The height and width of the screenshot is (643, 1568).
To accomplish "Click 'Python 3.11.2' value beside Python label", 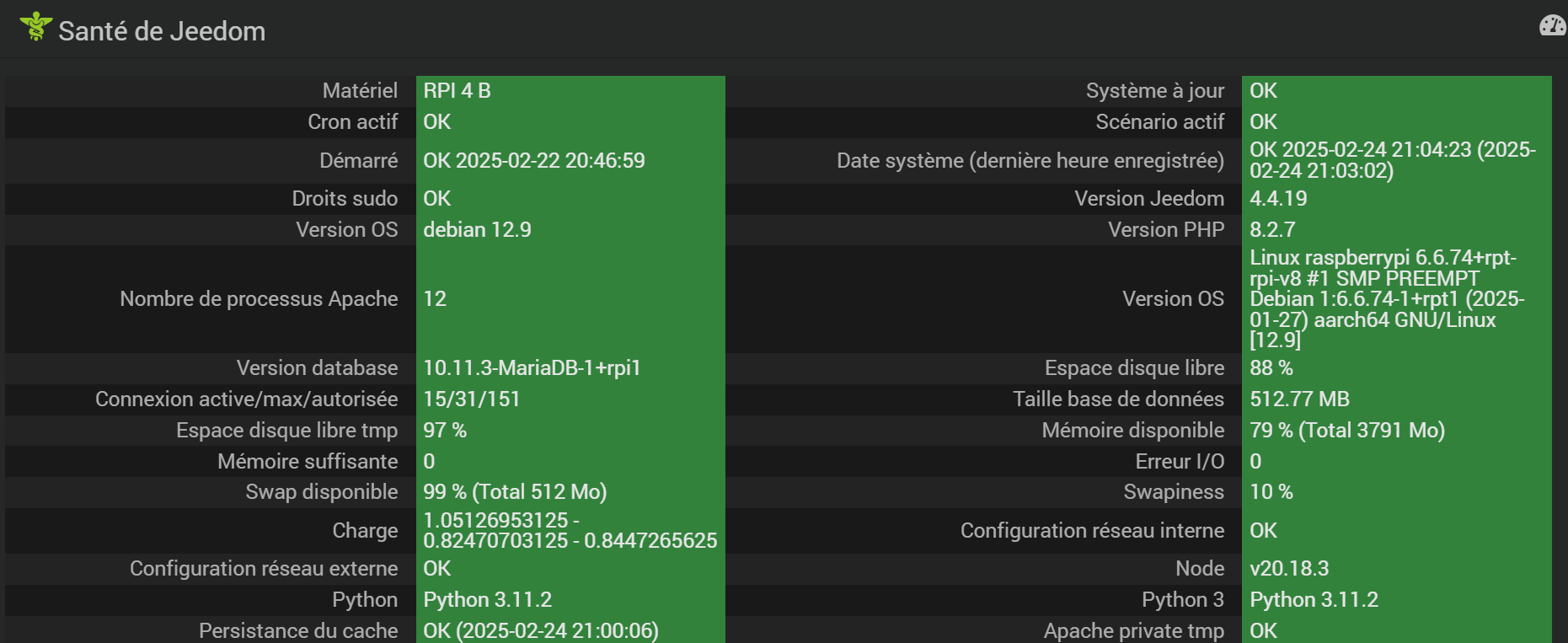I will [488, 599].
